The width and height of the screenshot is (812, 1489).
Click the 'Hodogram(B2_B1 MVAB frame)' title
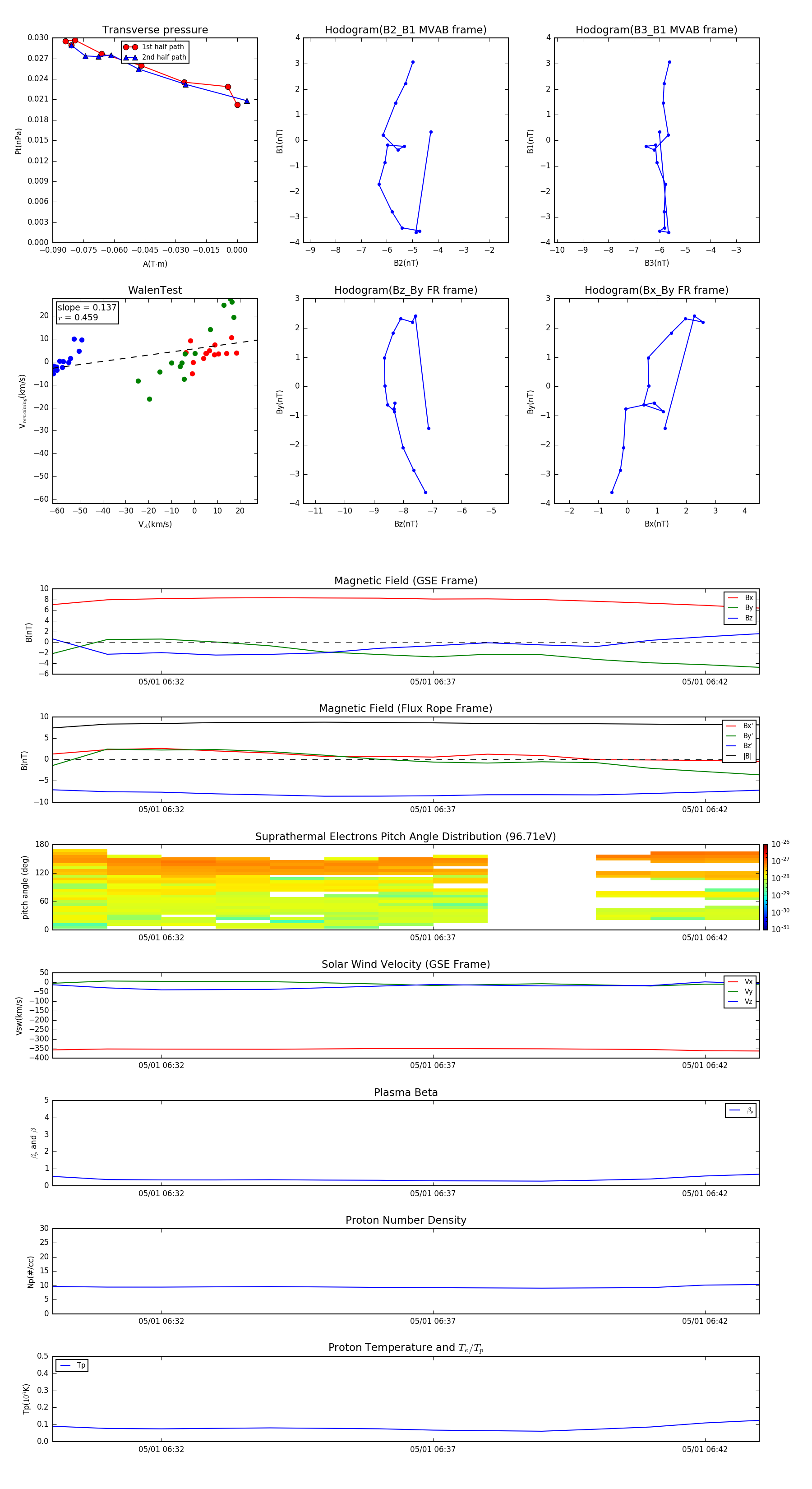406,30
